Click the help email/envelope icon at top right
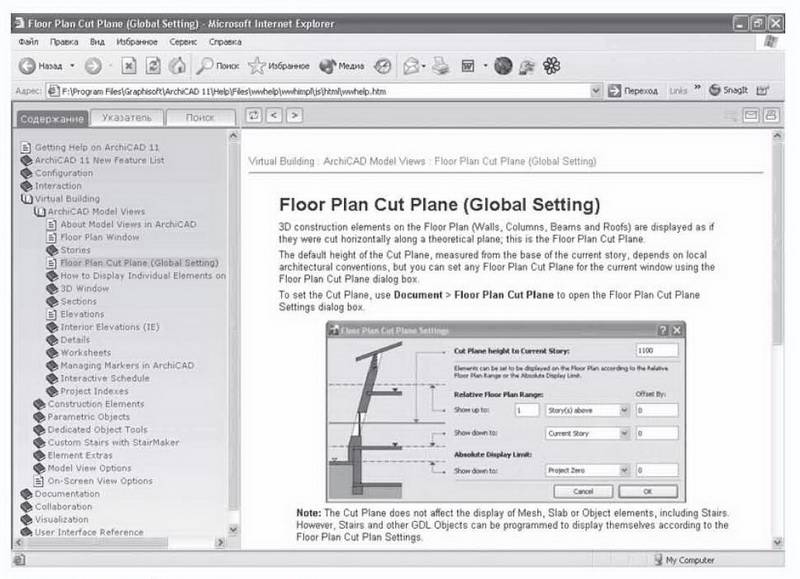Viewport: 800px width, 579px height. coord(751,116)
